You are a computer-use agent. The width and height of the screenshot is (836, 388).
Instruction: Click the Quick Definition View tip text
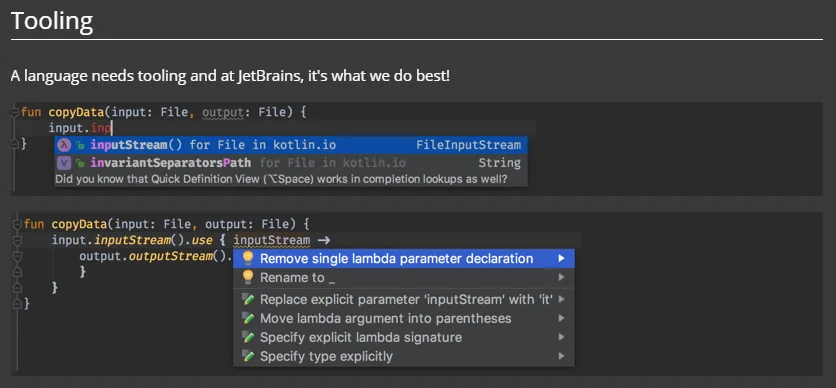click(281, 179)
